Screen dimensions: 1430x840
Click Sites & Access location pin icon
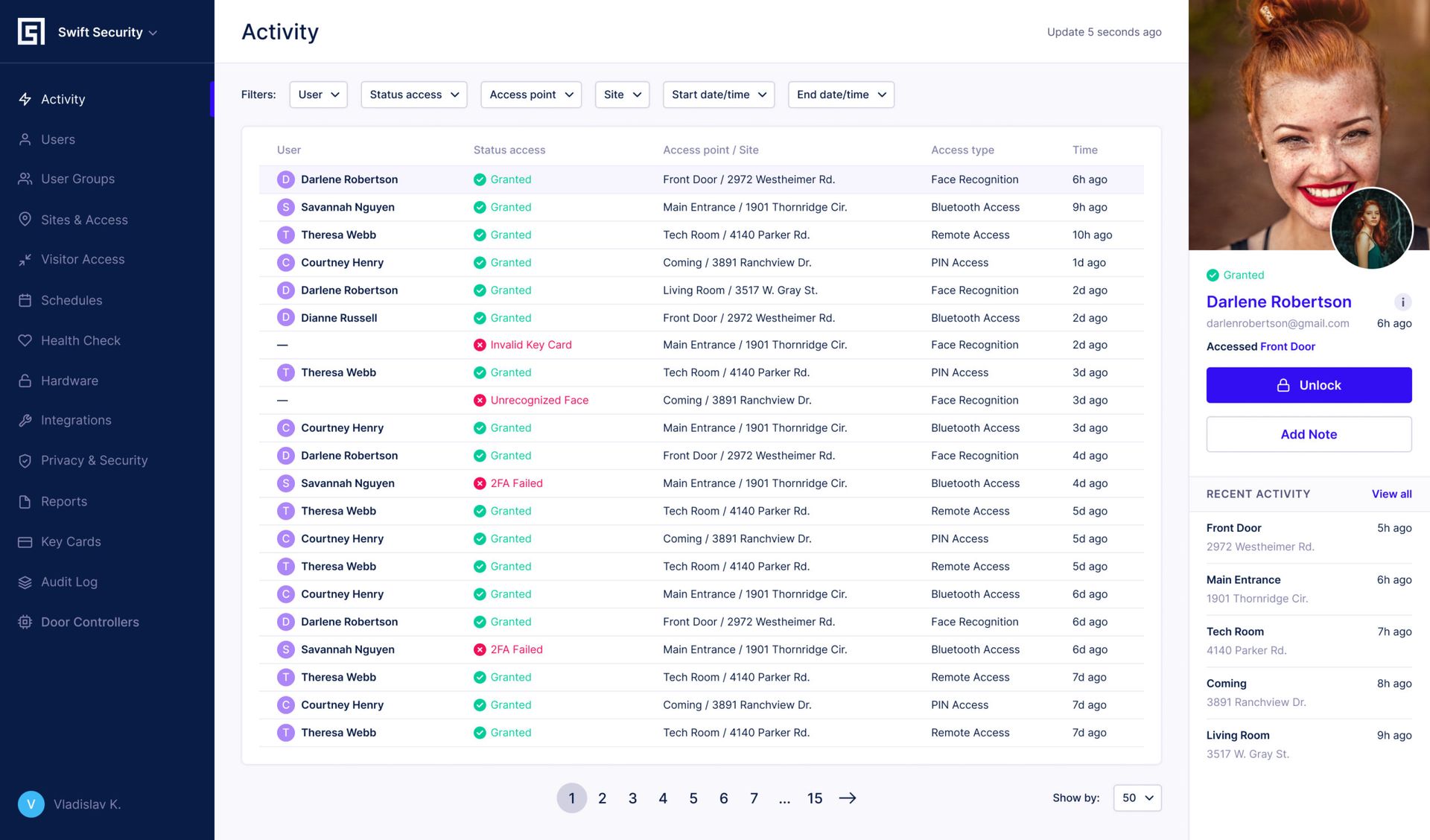tap(25, 219)
